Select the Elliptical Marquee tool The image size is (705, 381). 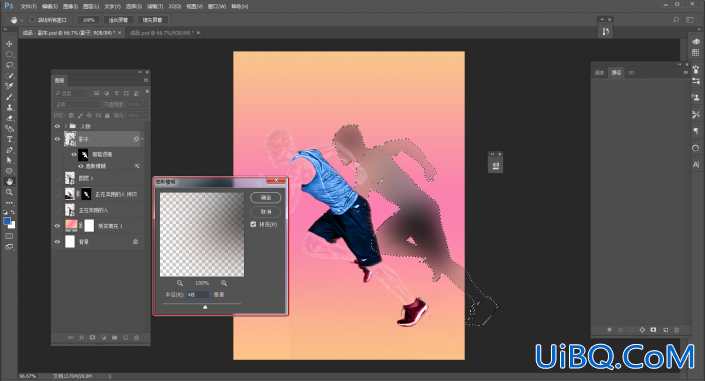pos(9,54)
